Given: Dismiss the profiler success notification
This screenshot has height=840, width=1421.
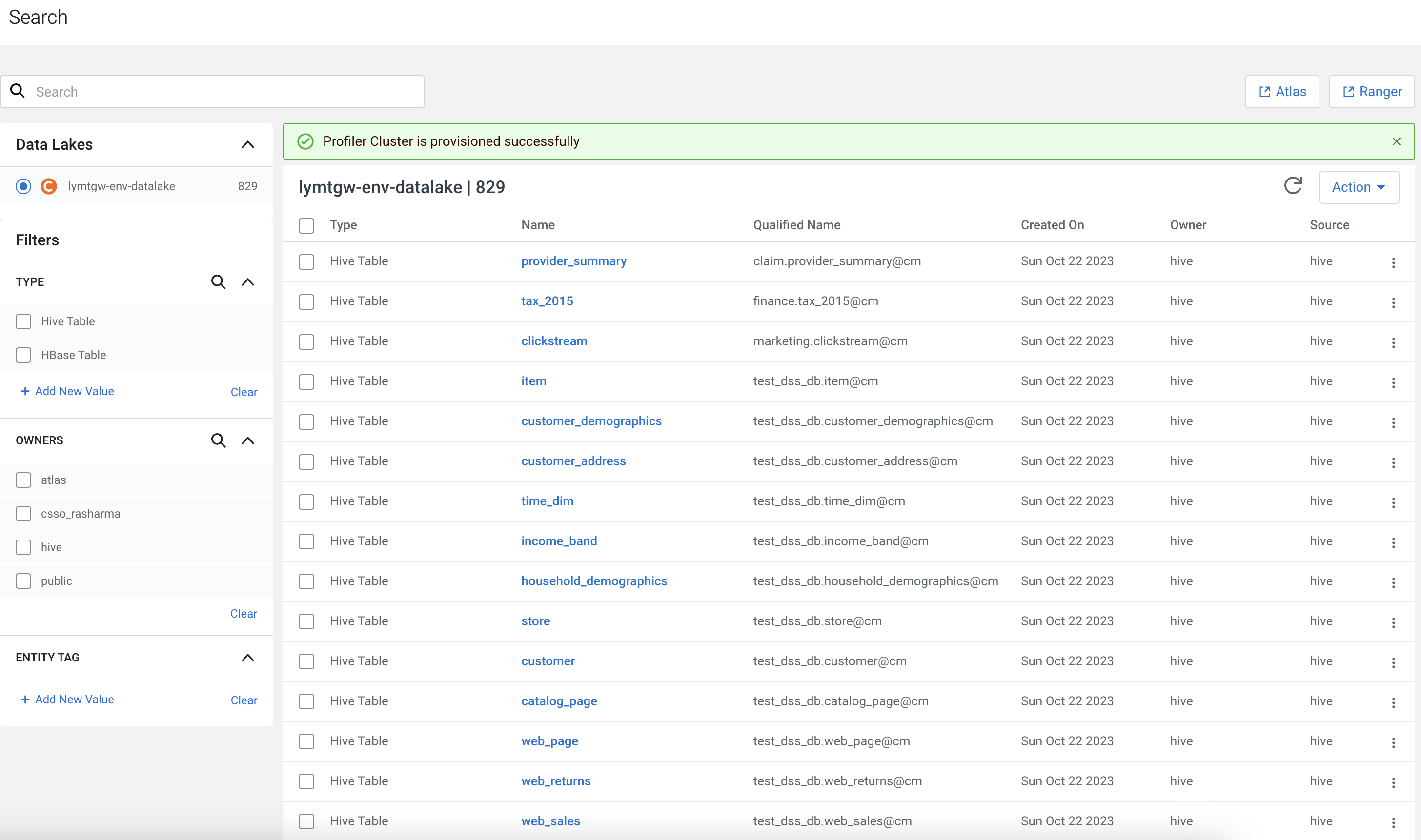Looking at the screenshot, I should click(x=1396, y=141).
